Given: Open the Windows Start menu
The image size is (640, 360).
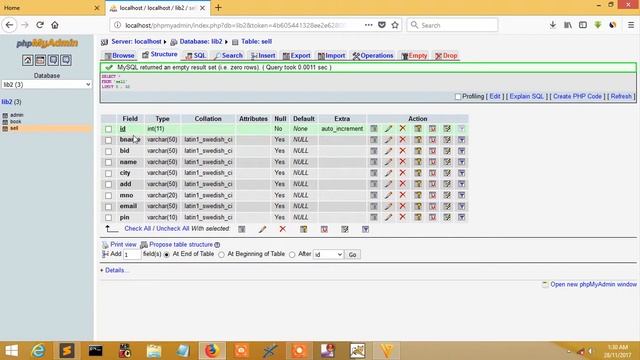Looking at the screenshot, I should tap(11, 351).
